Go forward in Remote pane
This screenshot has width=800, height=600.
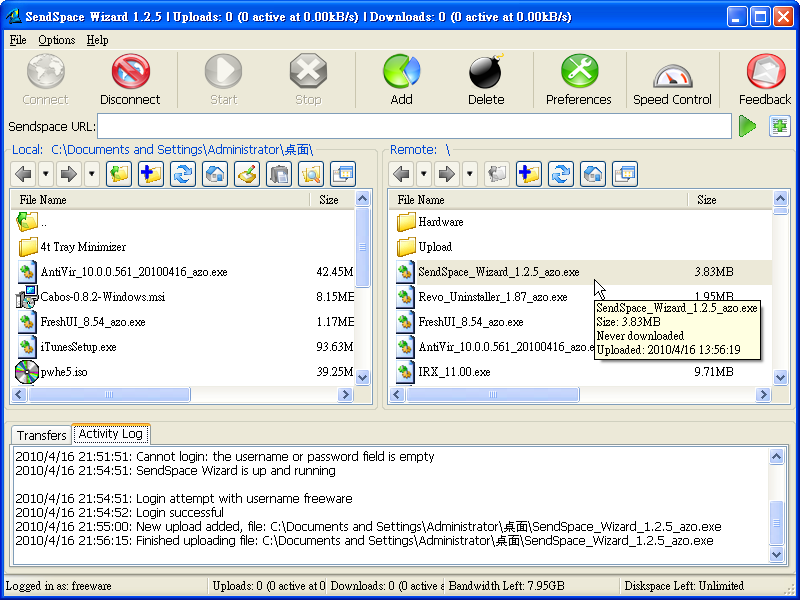pyautogui.click(x=447, y=174)
